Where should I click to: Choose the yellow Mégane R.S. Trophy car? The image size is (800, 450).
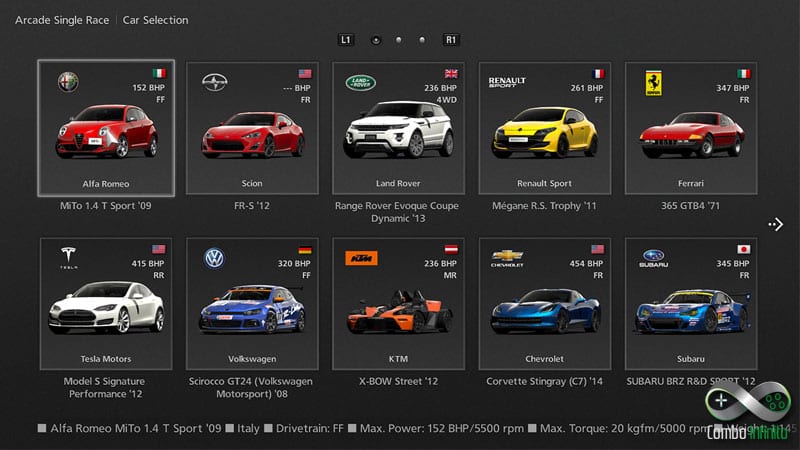click(x=544, y=128)
